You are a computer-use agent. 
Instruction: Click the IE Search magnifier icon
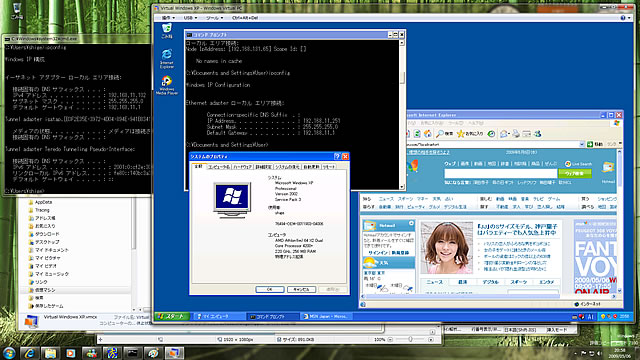(440, 133)
